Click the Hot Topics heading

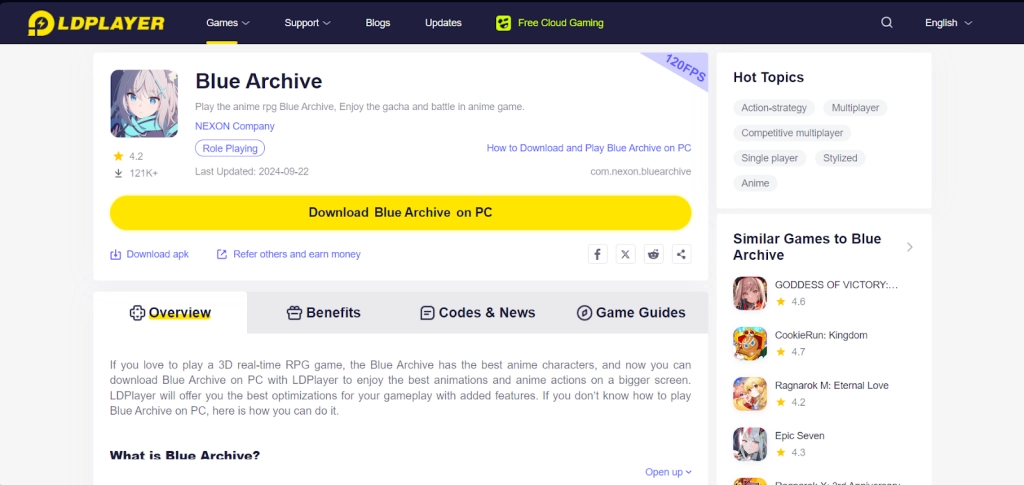click(x=769, y=77)
